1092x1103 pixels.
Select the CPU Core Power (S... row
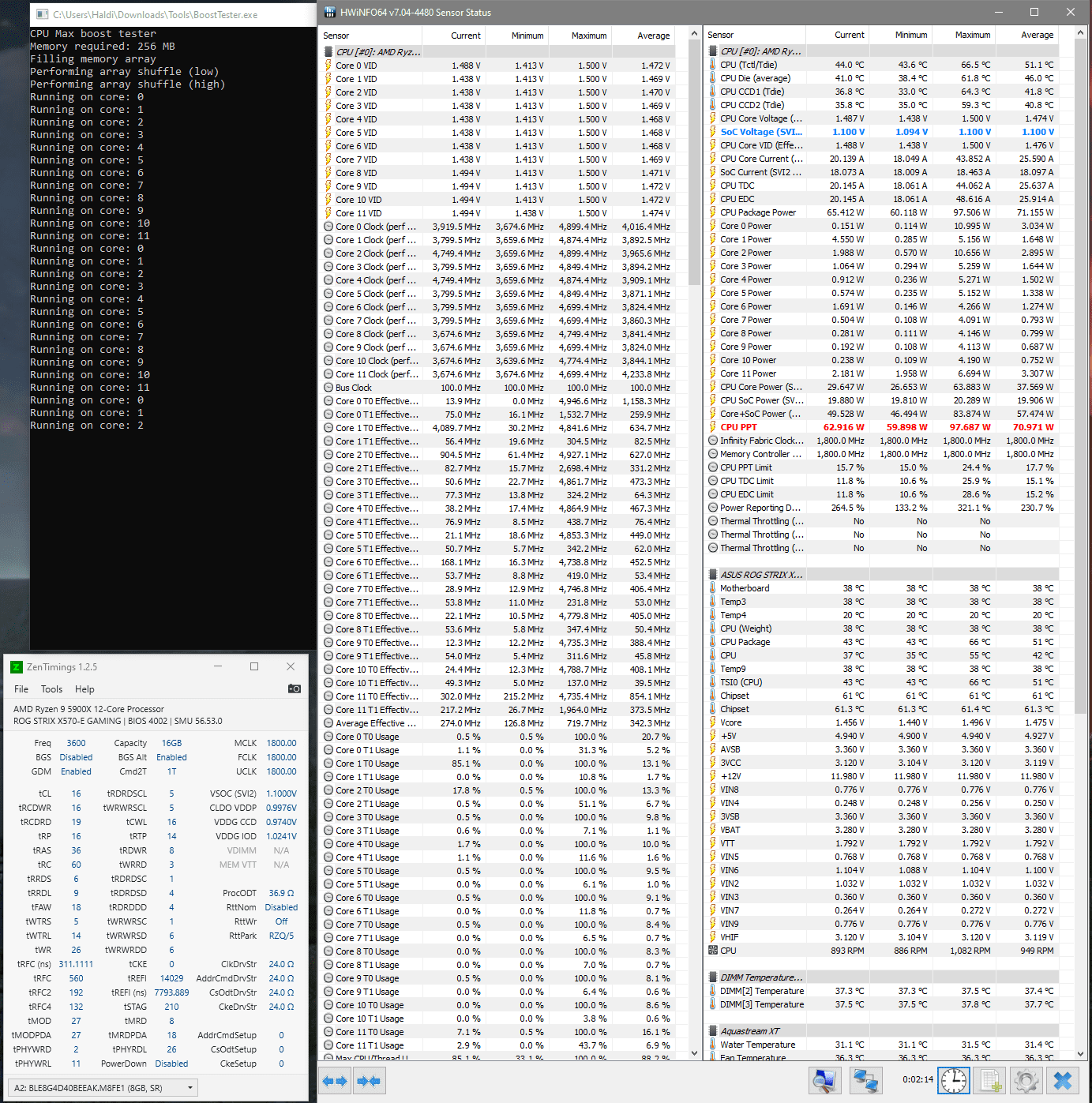882,387
